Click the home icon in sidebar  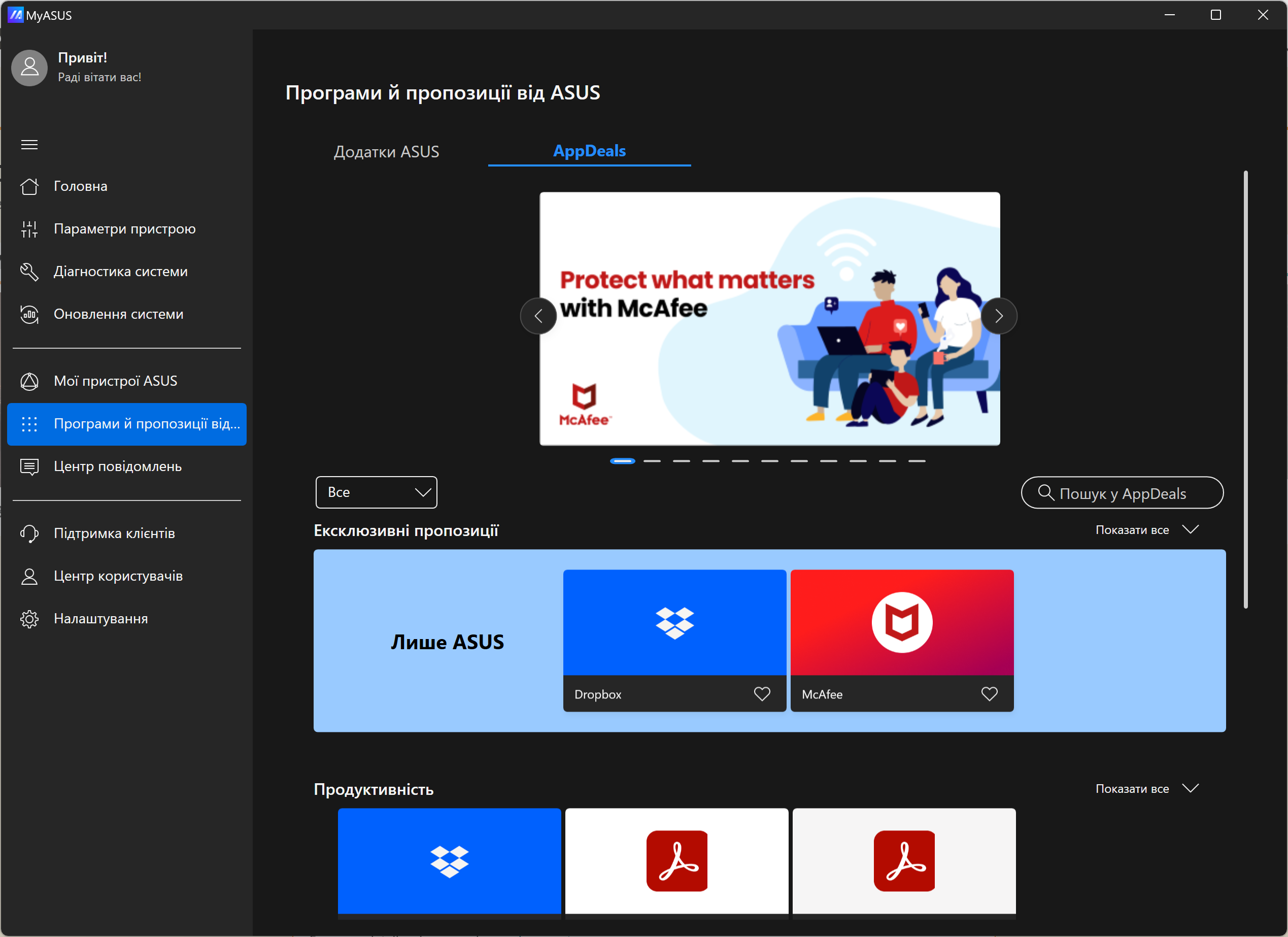[x=29, y=186]
